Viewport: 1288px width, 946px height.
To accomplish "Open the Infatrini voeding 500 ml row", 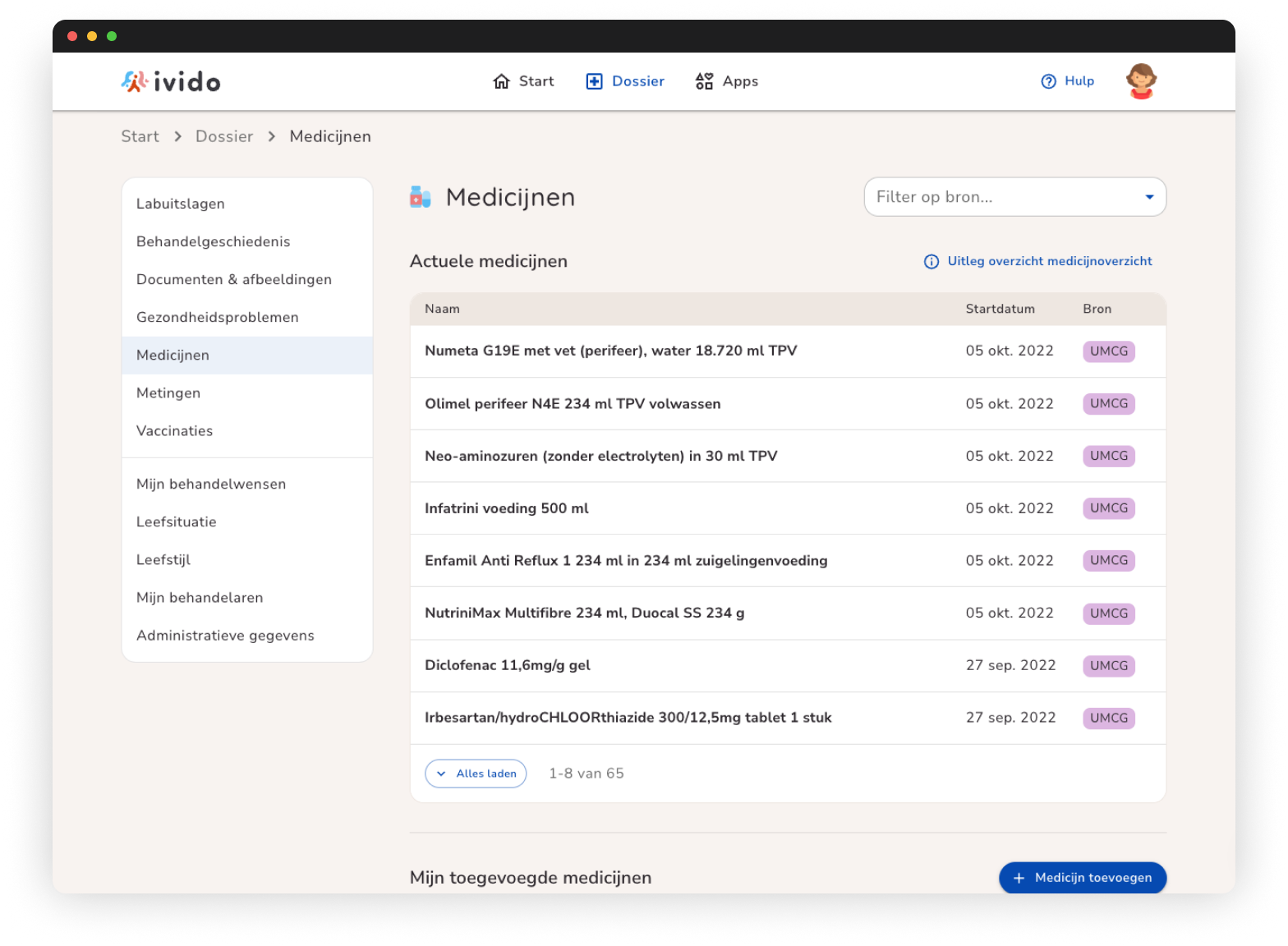I will pyautogui.click(x=788, y=508).
